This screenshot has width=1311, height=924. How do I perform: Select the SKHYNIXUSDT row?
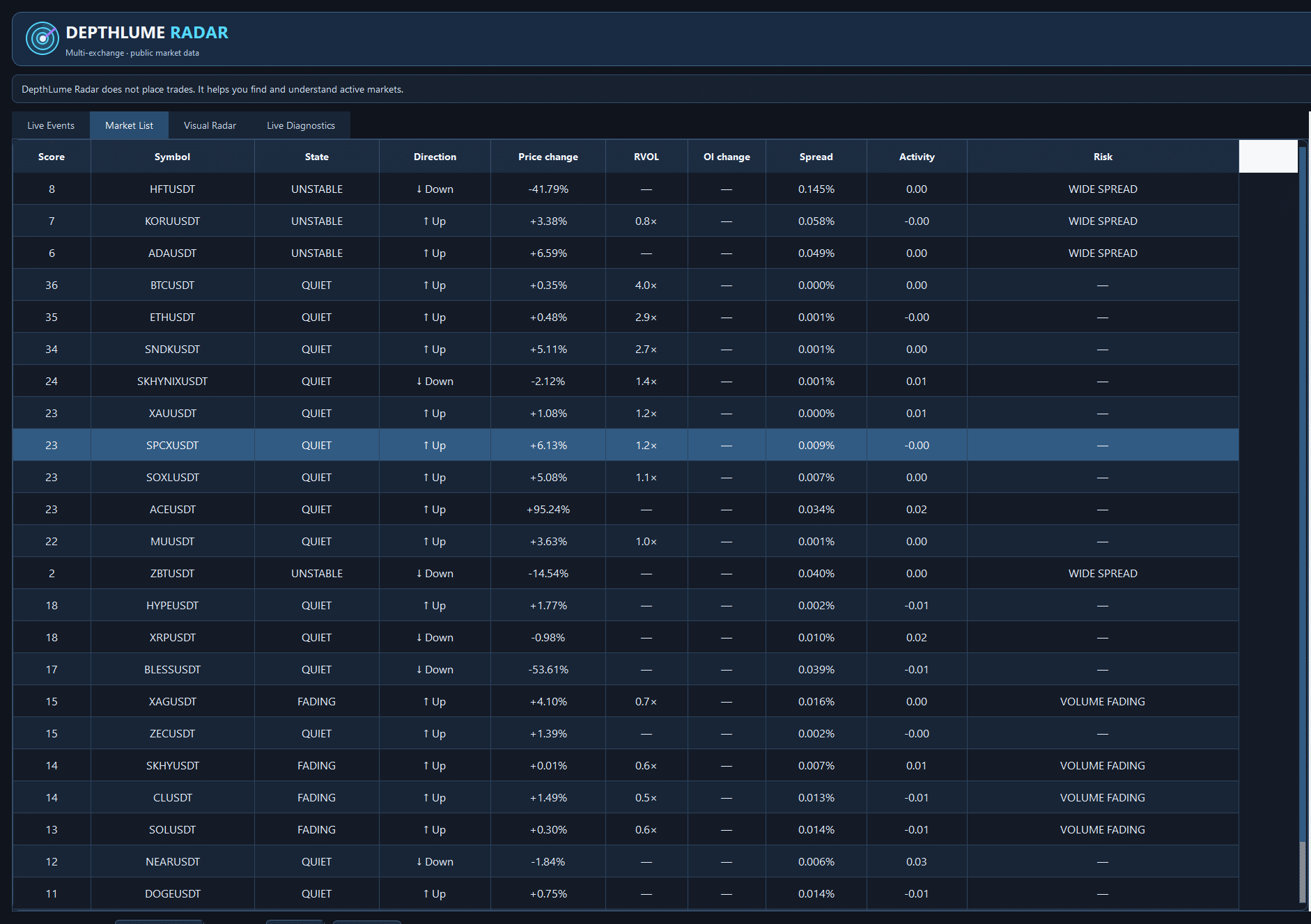(x=626, y=381)
